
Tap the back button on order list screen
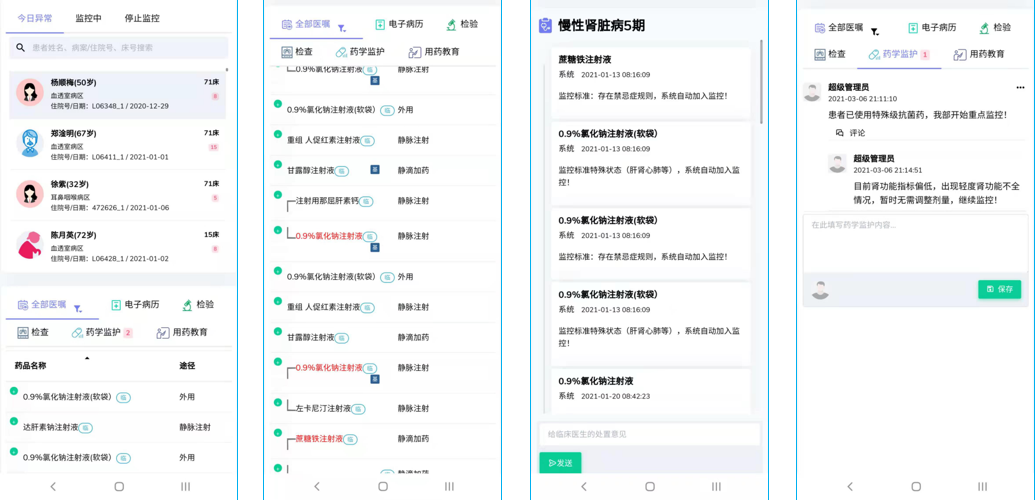pos(317,486)
